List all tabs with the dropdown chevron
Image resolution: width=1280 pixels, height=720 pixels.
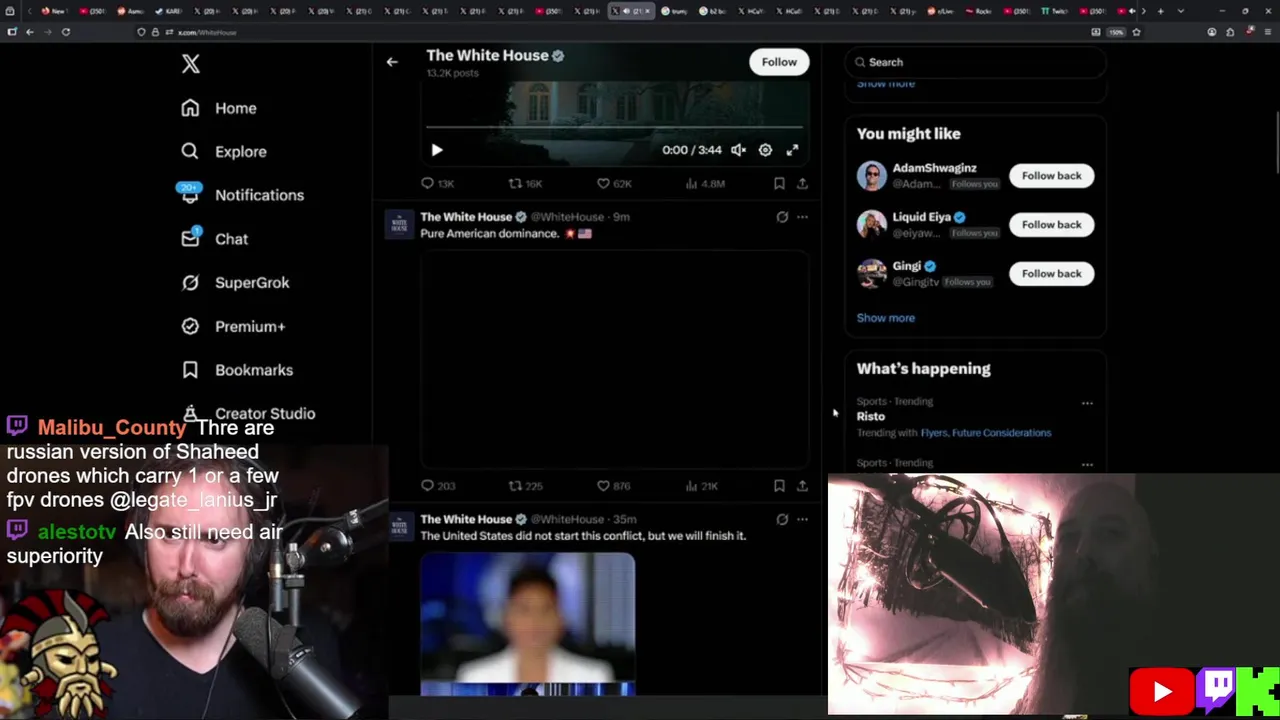pyautogui.click(x=1181, y=11)
